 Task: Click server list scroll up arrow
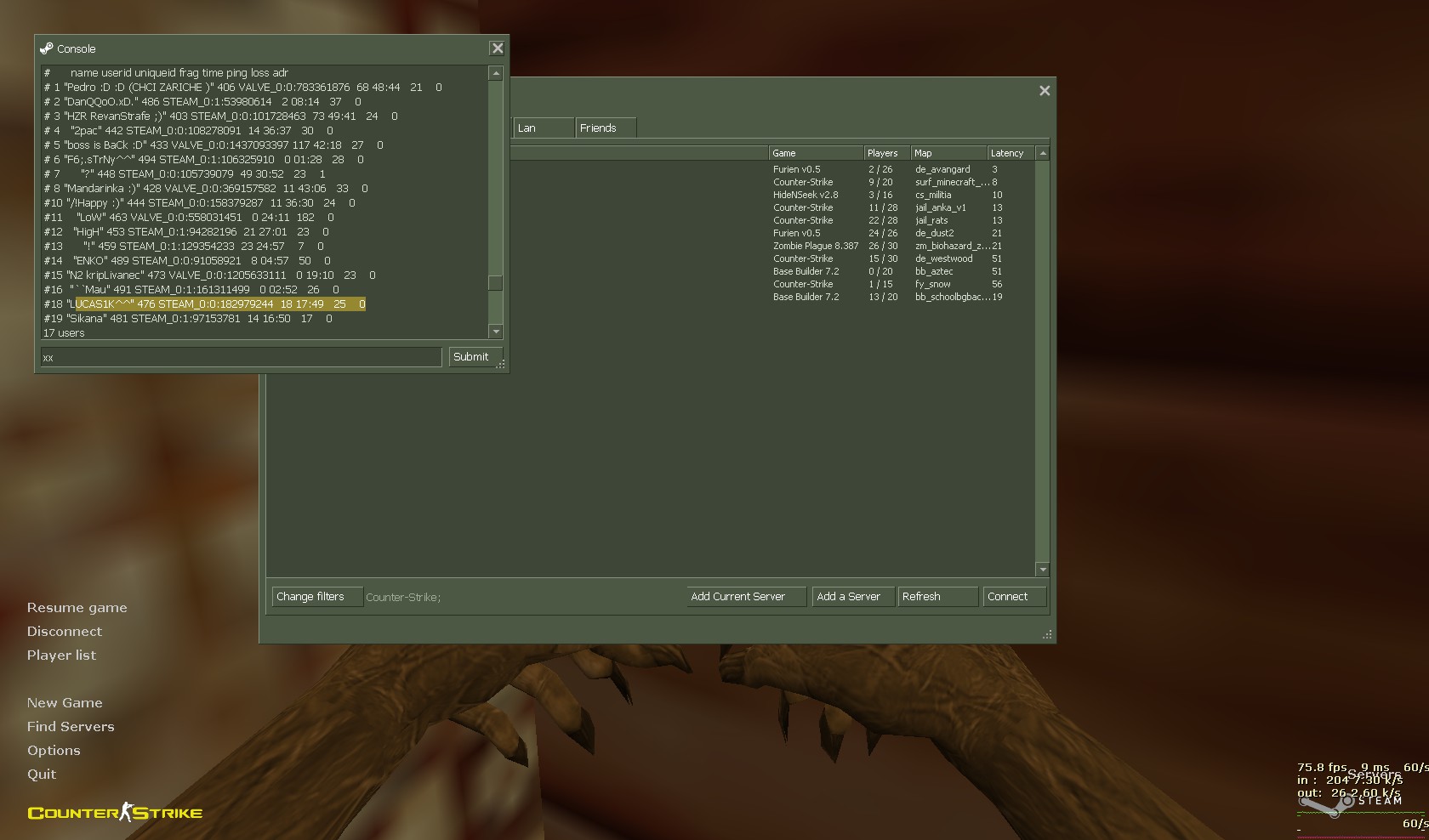point(1043,153)
